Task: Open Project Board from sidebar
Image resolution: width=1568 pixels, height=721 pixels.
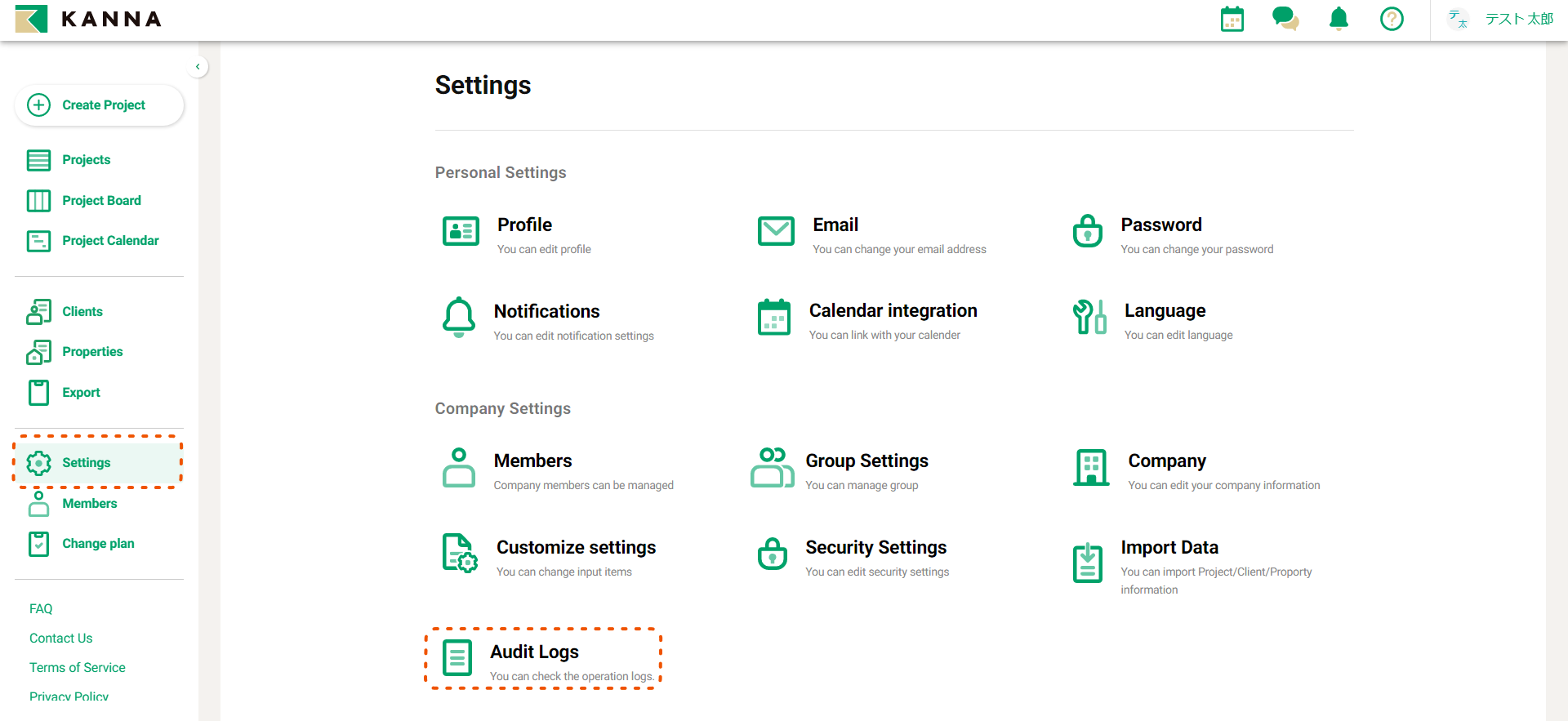Action: coord(101,201)
